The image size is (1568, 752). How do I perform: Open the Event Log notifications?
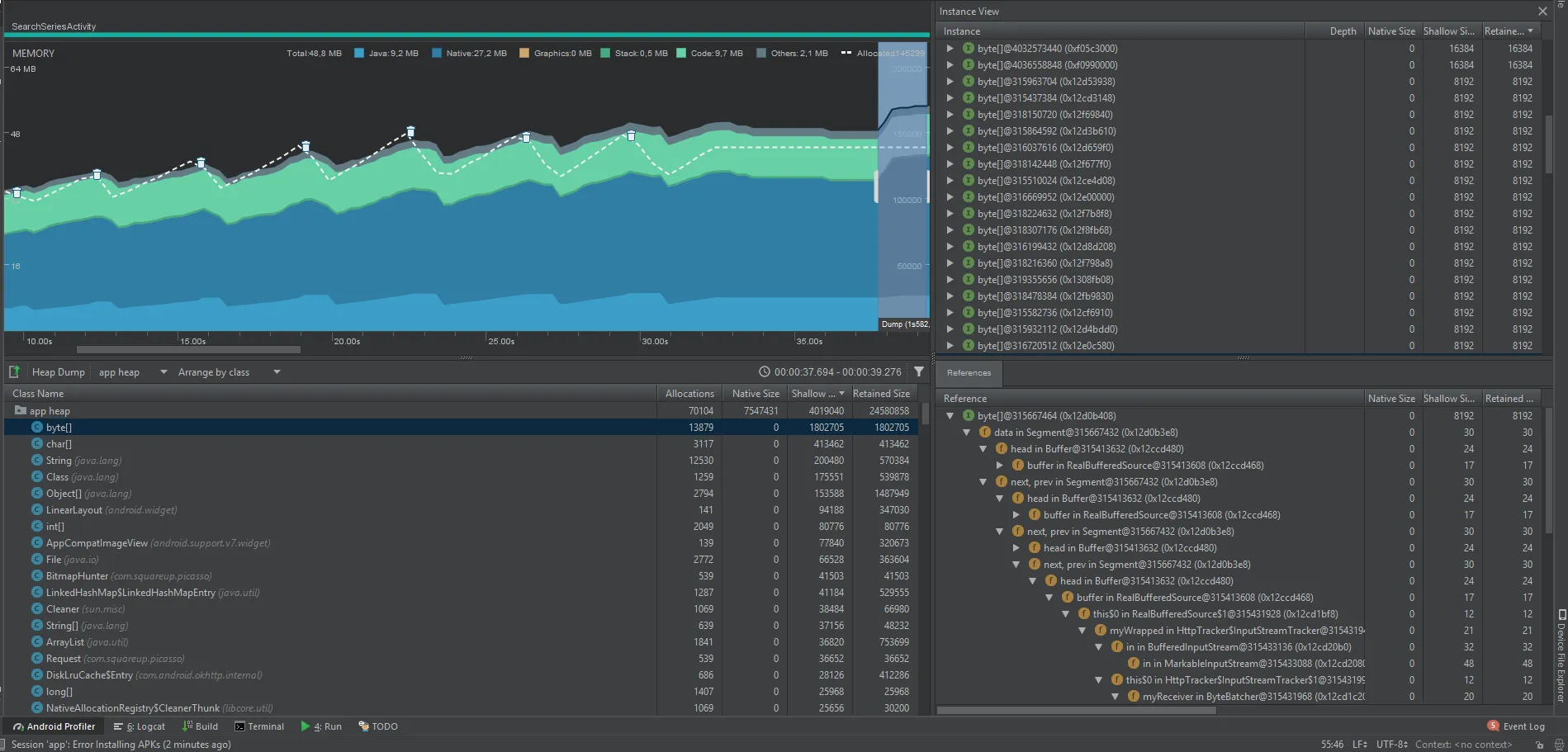tap(1516, 726)
